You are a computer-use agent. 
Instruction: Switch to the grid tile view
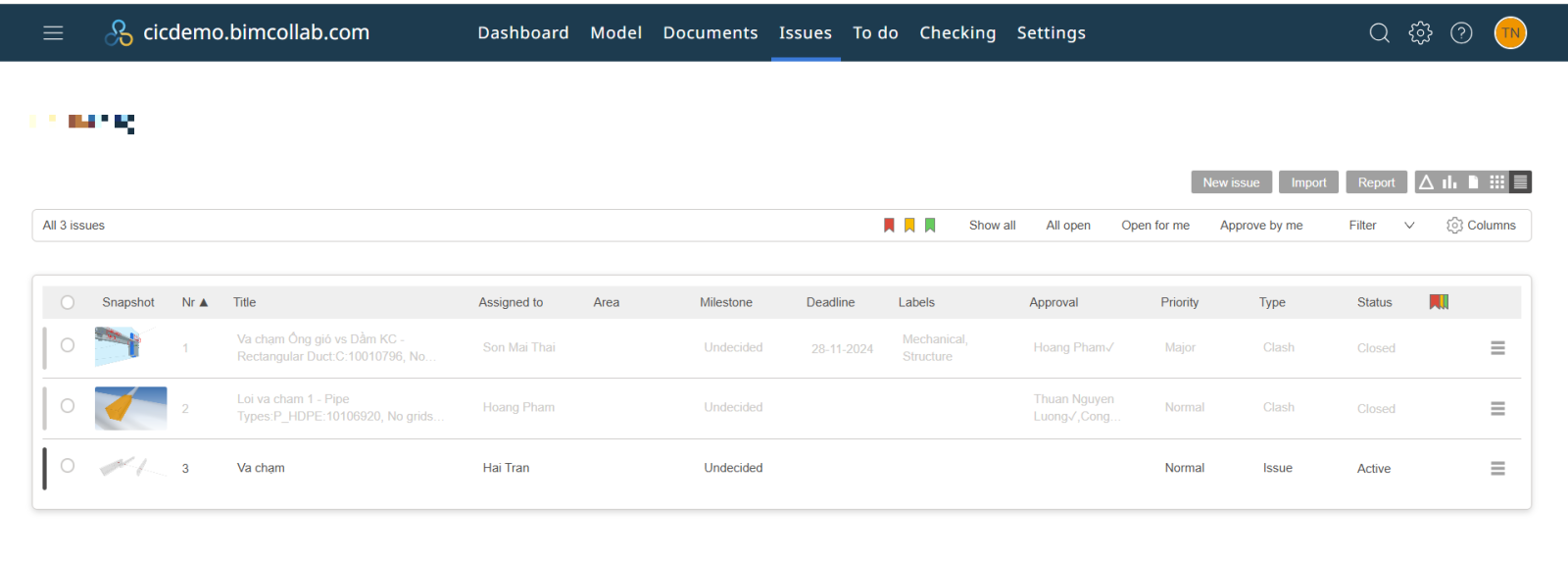[1496, 182]
